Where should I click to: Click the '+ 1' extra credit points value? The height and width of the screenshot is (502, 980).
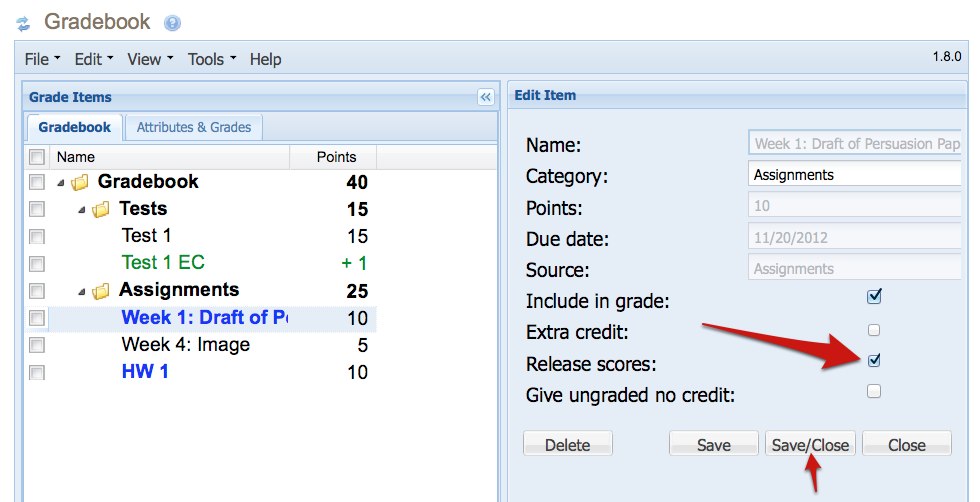[354, 263]
